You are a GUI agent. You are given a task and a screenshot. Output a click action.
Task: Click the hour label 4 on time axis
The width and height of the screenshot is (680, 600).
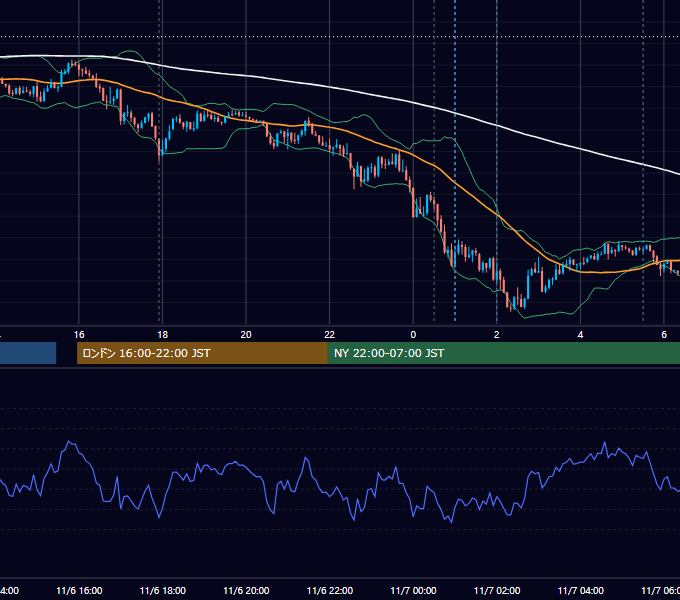click(x=580, y=335)
